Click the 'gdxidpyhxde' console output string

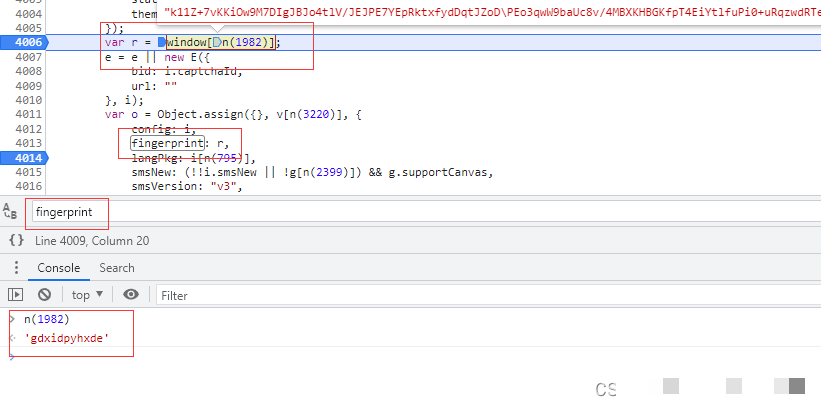pyautogui.click(x=66, y=339)
